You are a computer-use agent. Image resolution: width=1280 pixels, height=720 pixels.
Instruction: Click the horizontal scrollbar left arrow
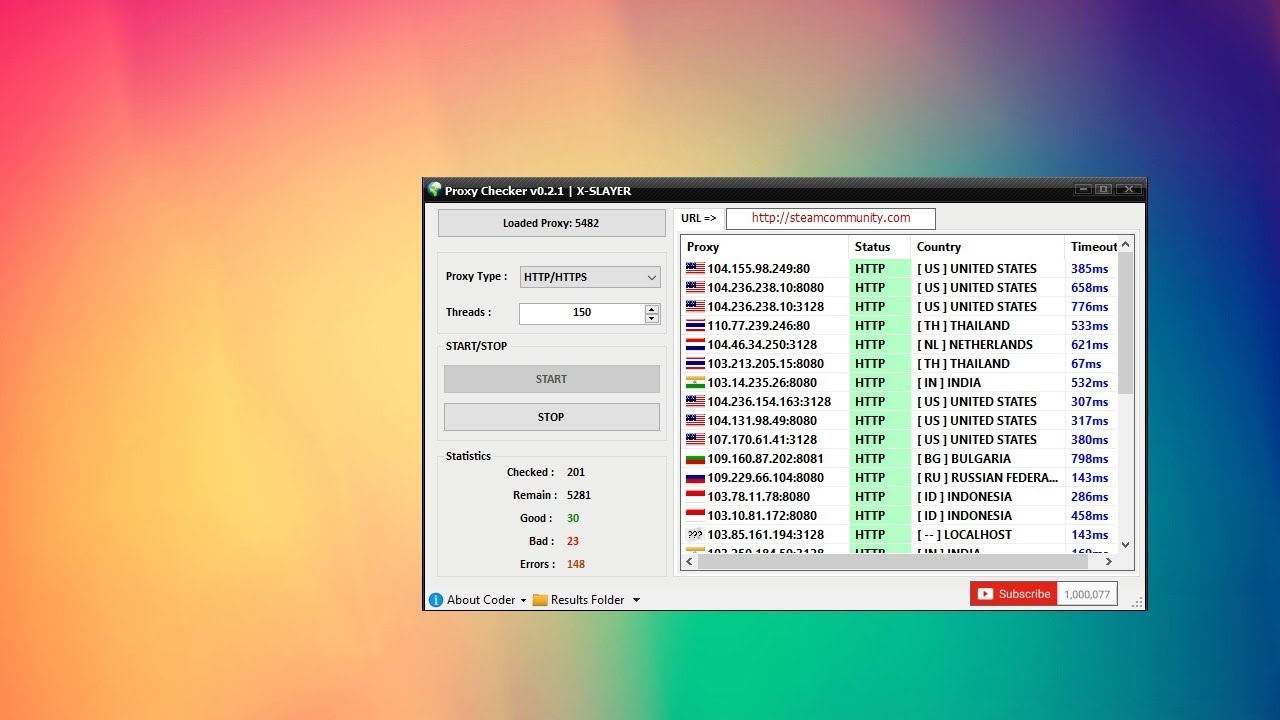point(690,562)
